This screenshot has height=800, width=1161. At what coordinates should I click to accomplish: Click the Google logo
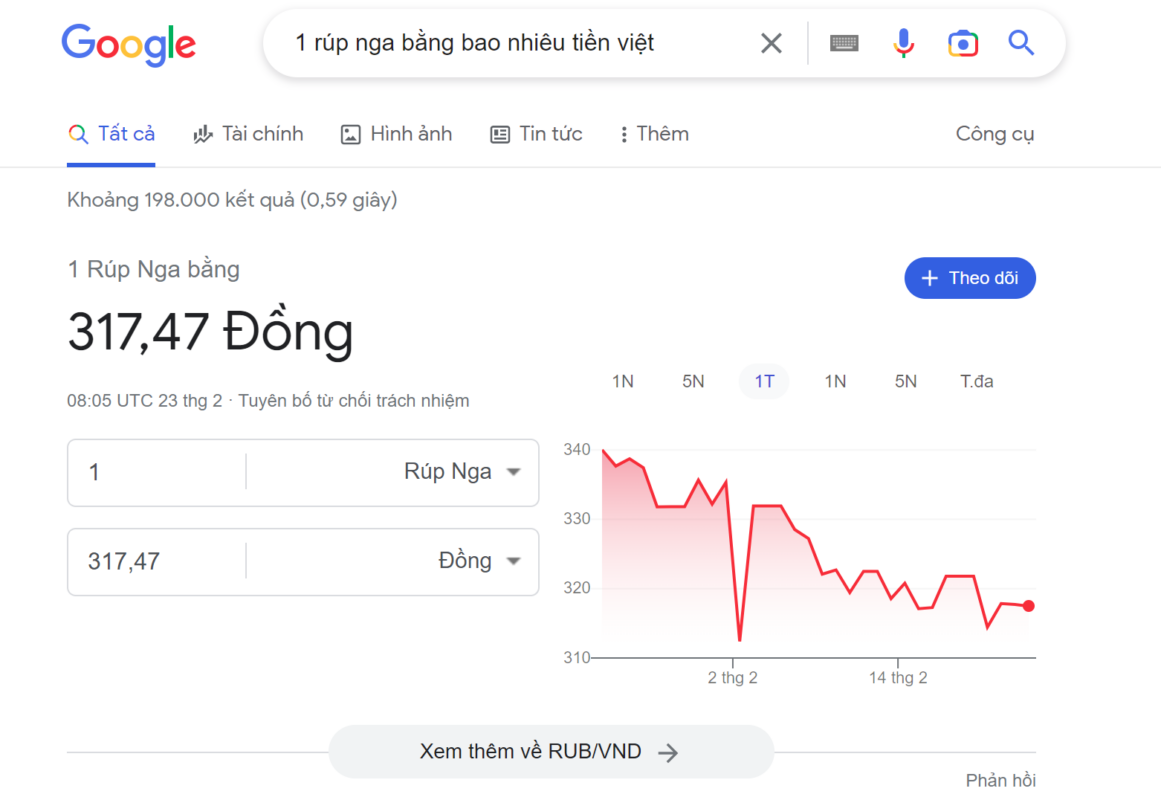[128, 44]
